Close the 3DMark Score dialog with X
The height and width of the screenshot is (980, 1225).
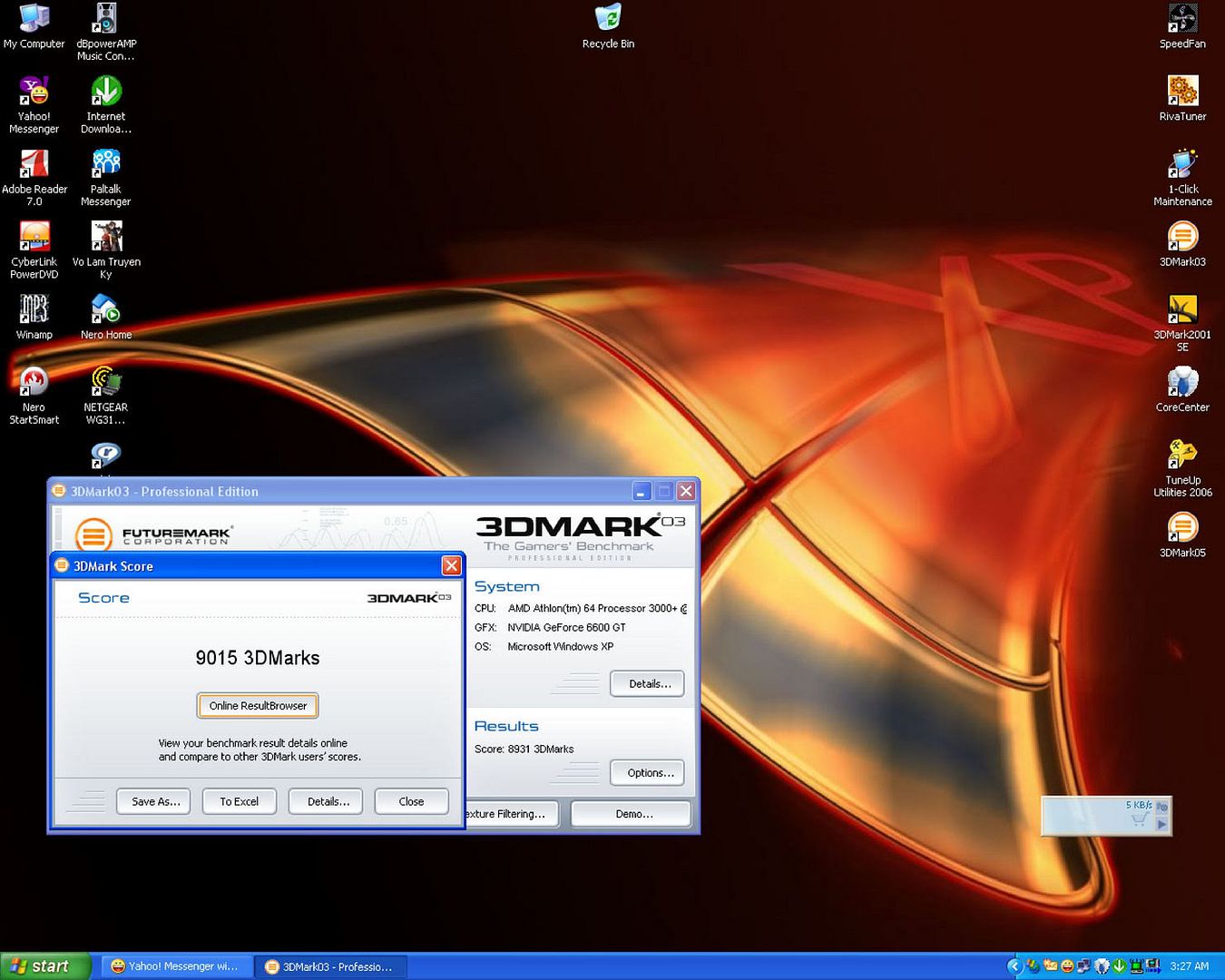point(451,565)
